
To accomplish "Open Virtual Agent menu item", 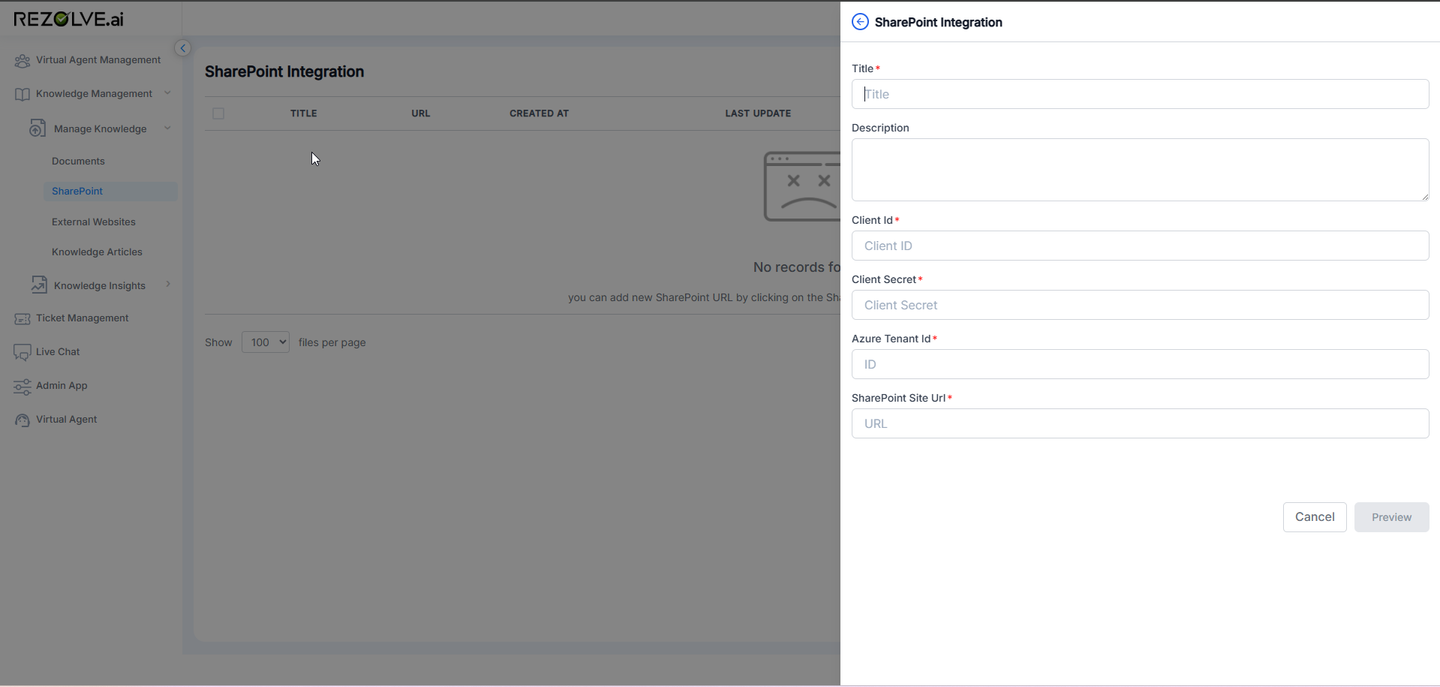I will (66, 420).
